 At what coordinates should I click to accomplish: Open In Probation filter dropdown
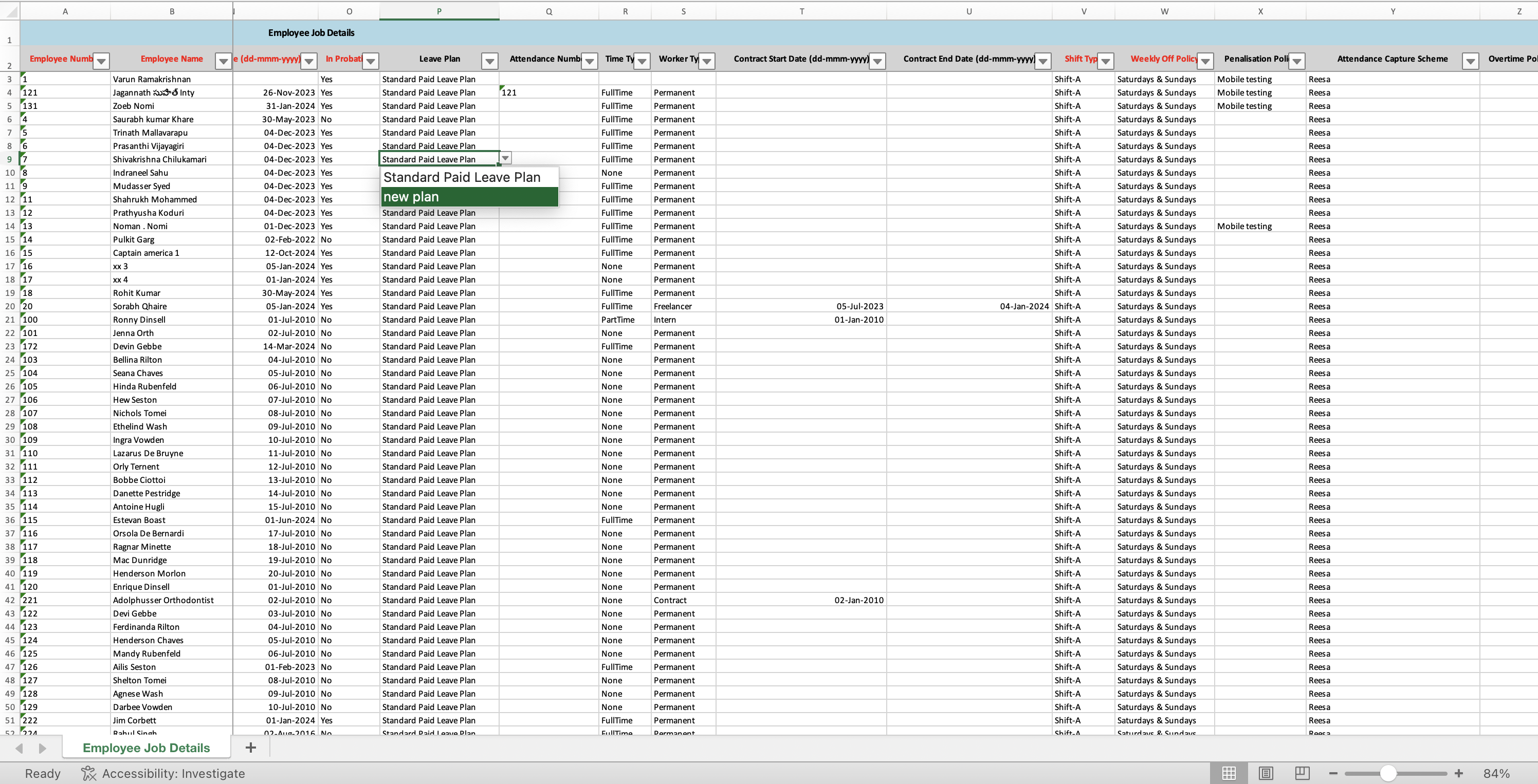(x=371, y=61)
